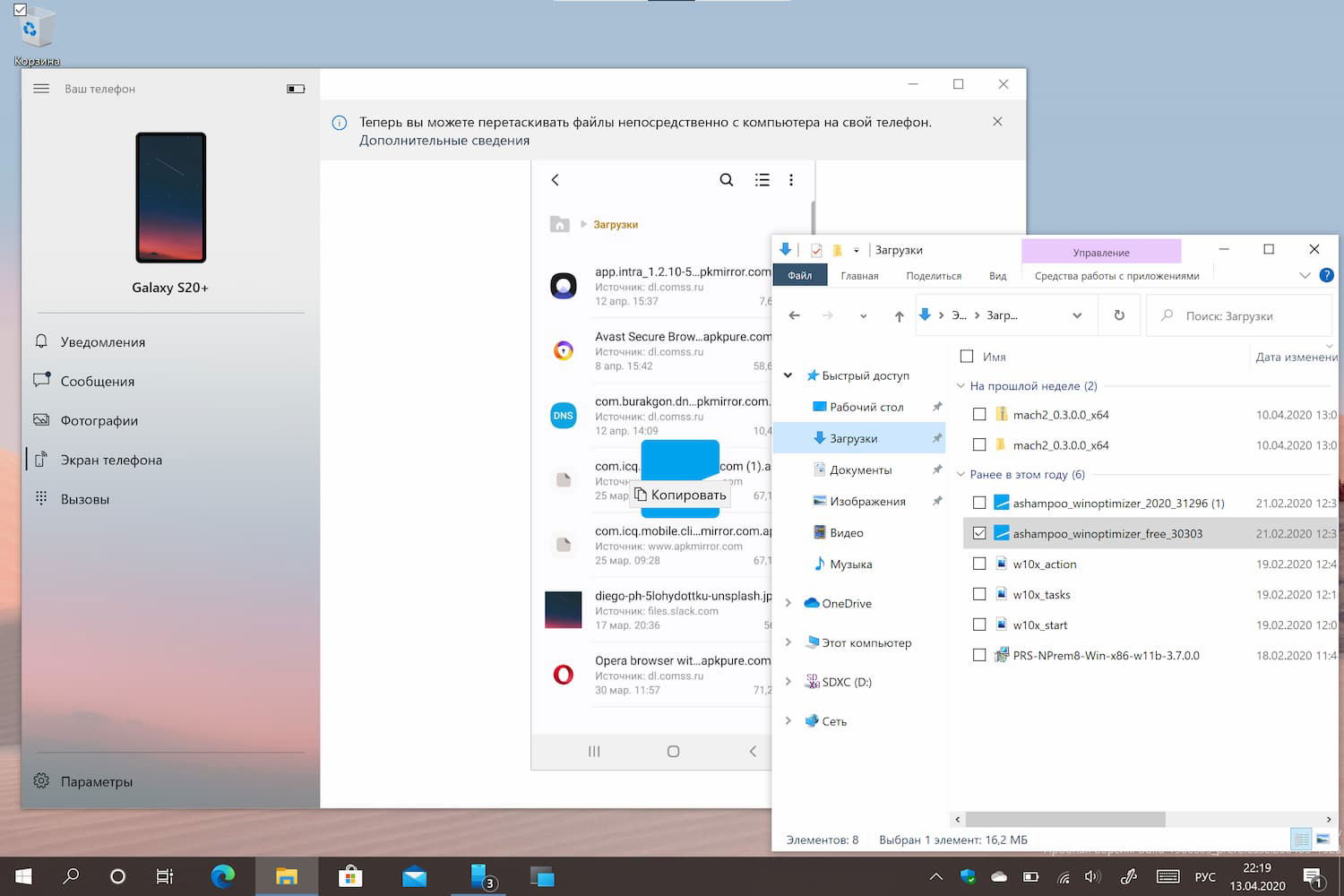
Task: Tap the phone home navigation button
Action: [x=674, y=752]
